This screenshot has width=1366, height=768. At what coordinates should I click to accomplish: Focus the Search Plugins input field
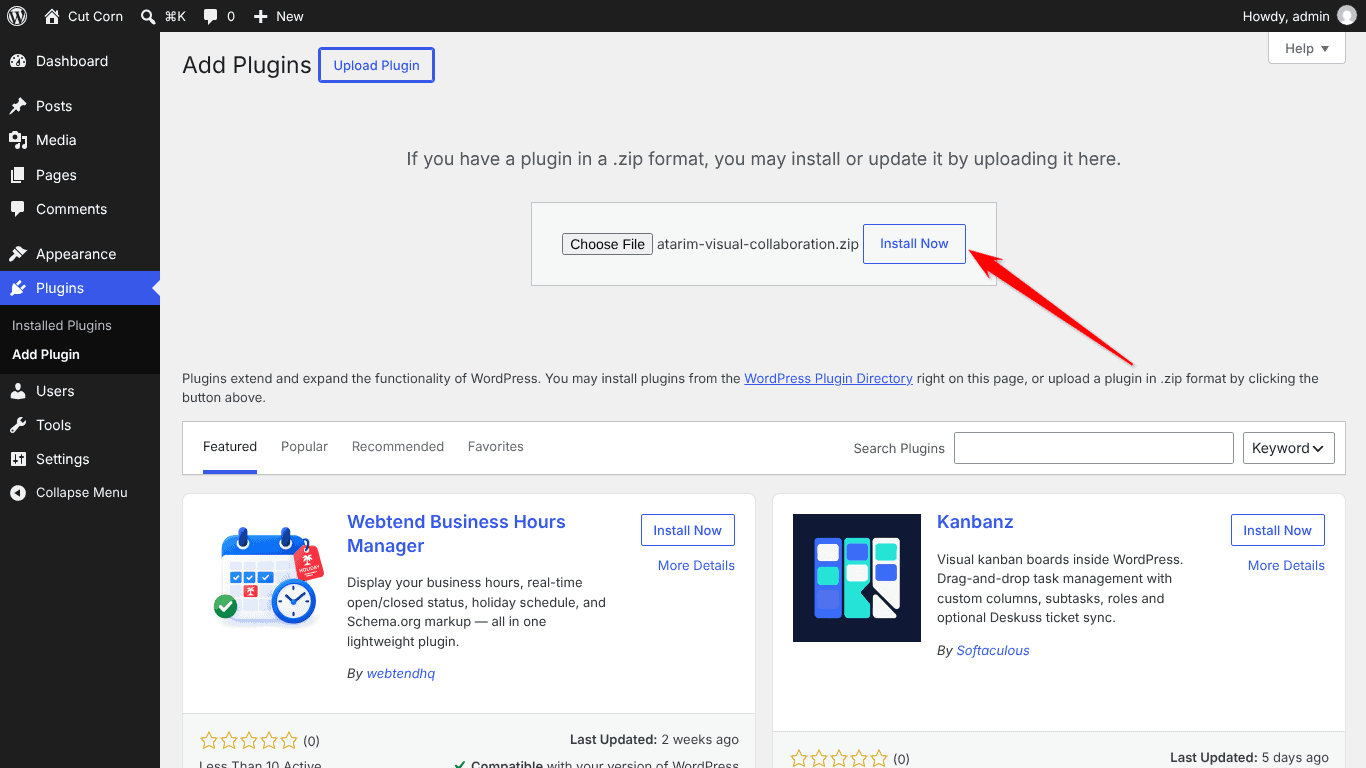click(x=1093, y=448)
